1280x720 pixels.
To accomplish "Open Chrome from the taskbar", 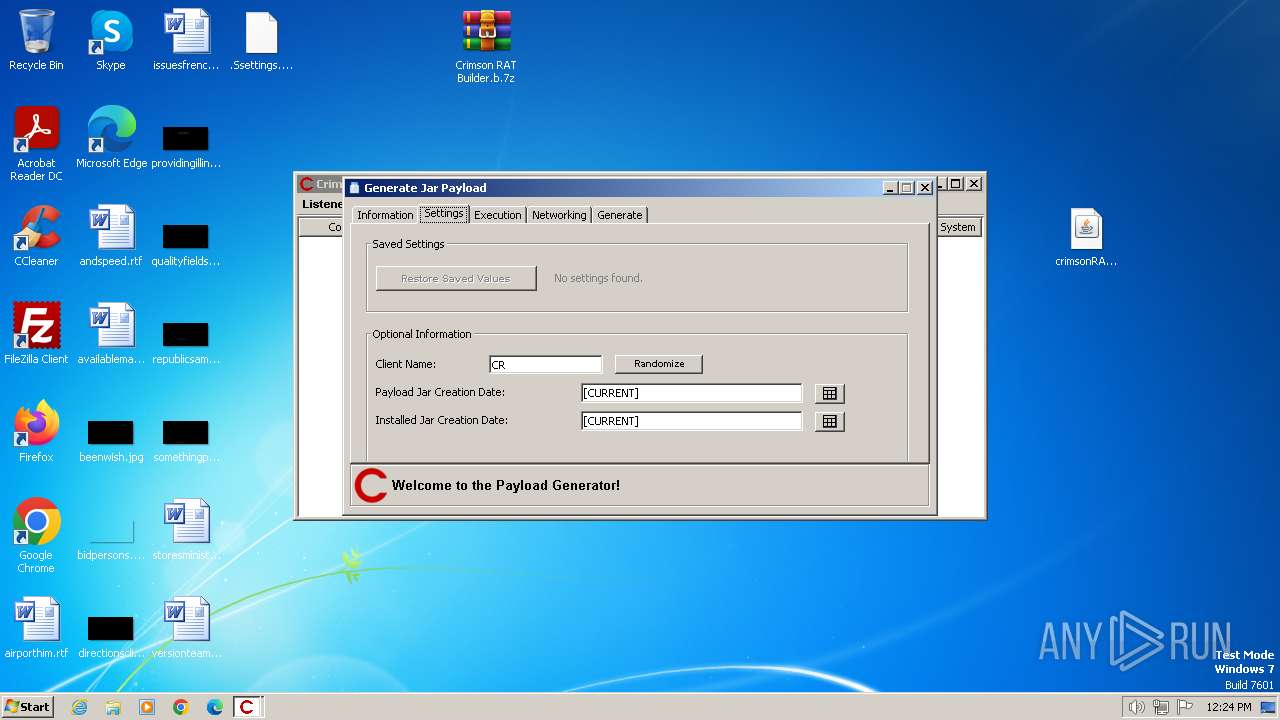I will coord(181,707).
